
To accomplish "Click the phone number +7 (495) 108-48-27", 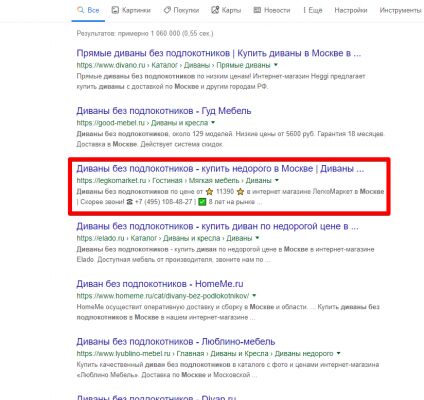I will pyautogui.click(x=164, y=202).
